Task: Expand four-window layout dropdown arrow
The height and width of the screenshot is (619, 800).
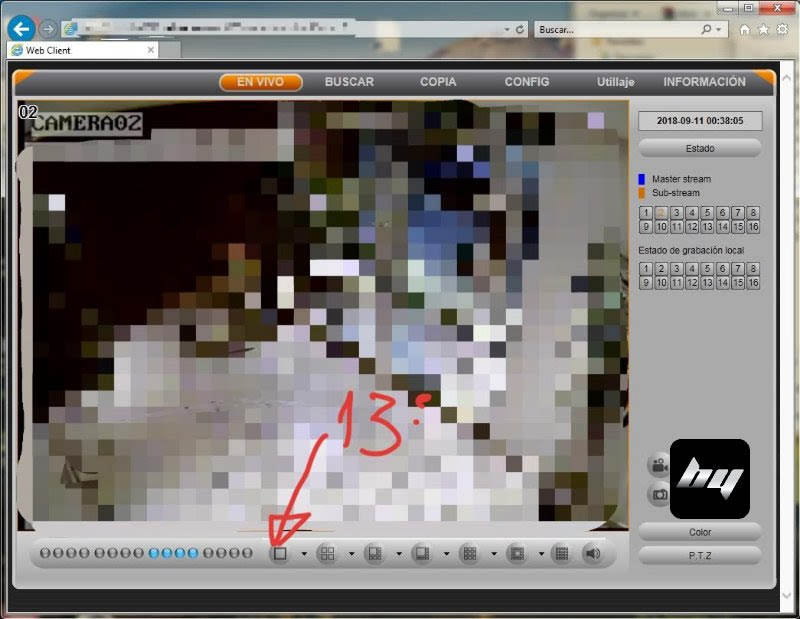Action: point(351,554)
